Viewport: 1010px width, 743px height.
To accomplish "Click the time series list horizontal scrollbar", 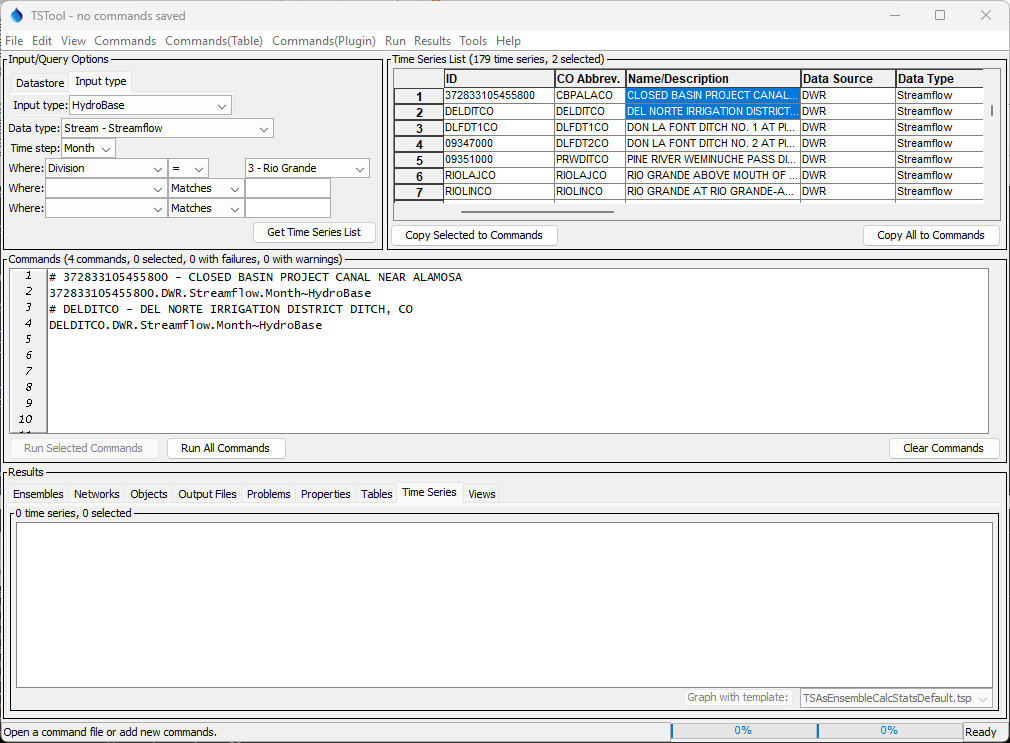I will tap(537, 211).
